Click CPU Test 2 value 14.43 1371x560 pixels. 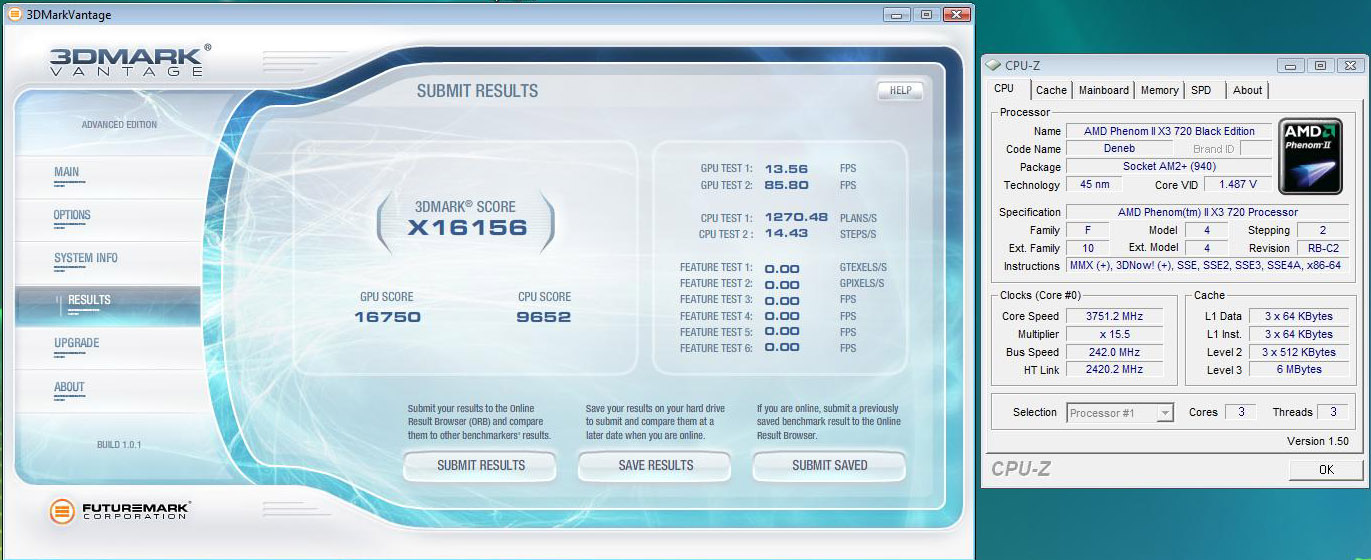tap(786, 233)
